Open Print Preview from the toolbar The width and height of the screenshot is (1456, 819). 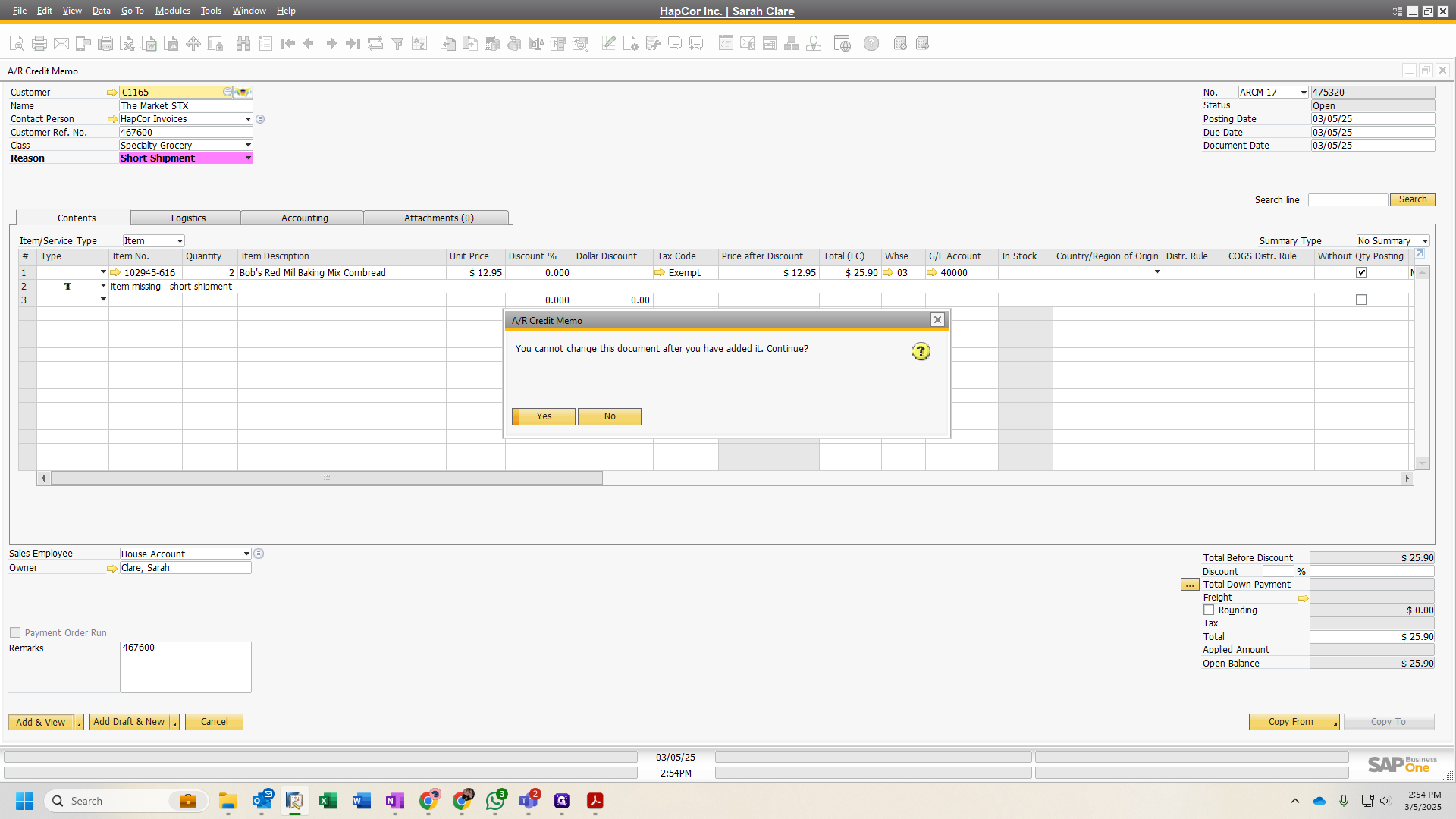coord(17,44)
